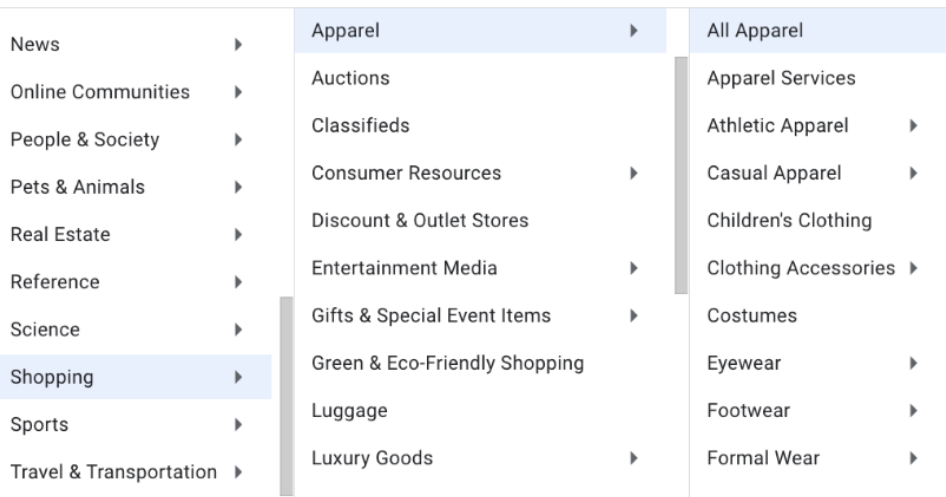This screenshot has width=946, height=497.
Task: Select Pets & Animals category
Action: tap(77, 187)
